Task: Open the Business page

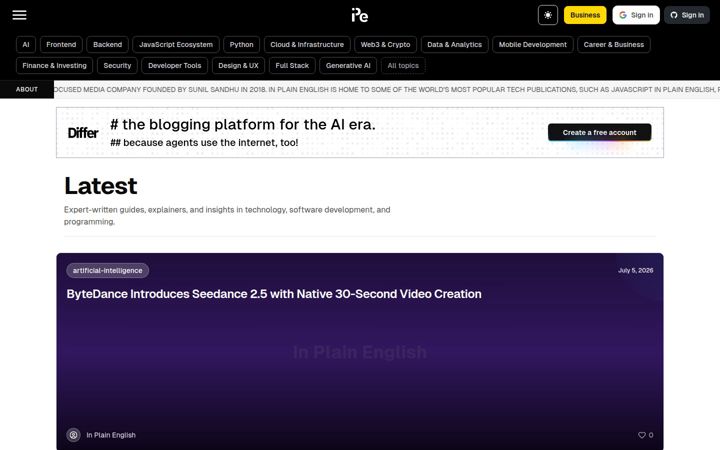Action: [x=585, y=15]
